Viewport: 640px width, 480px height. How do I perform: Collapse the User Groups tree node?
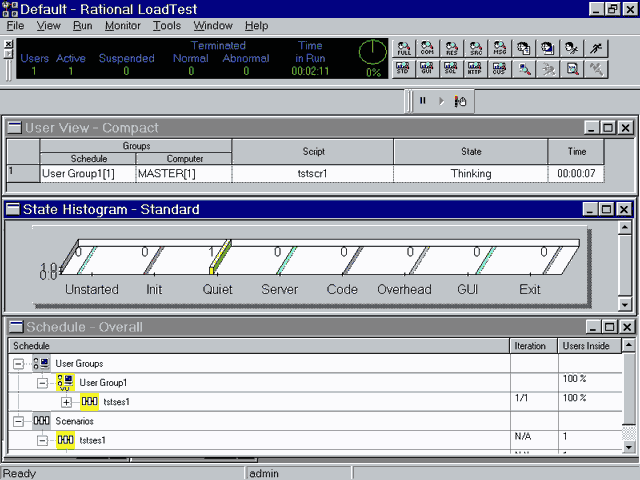18,363
